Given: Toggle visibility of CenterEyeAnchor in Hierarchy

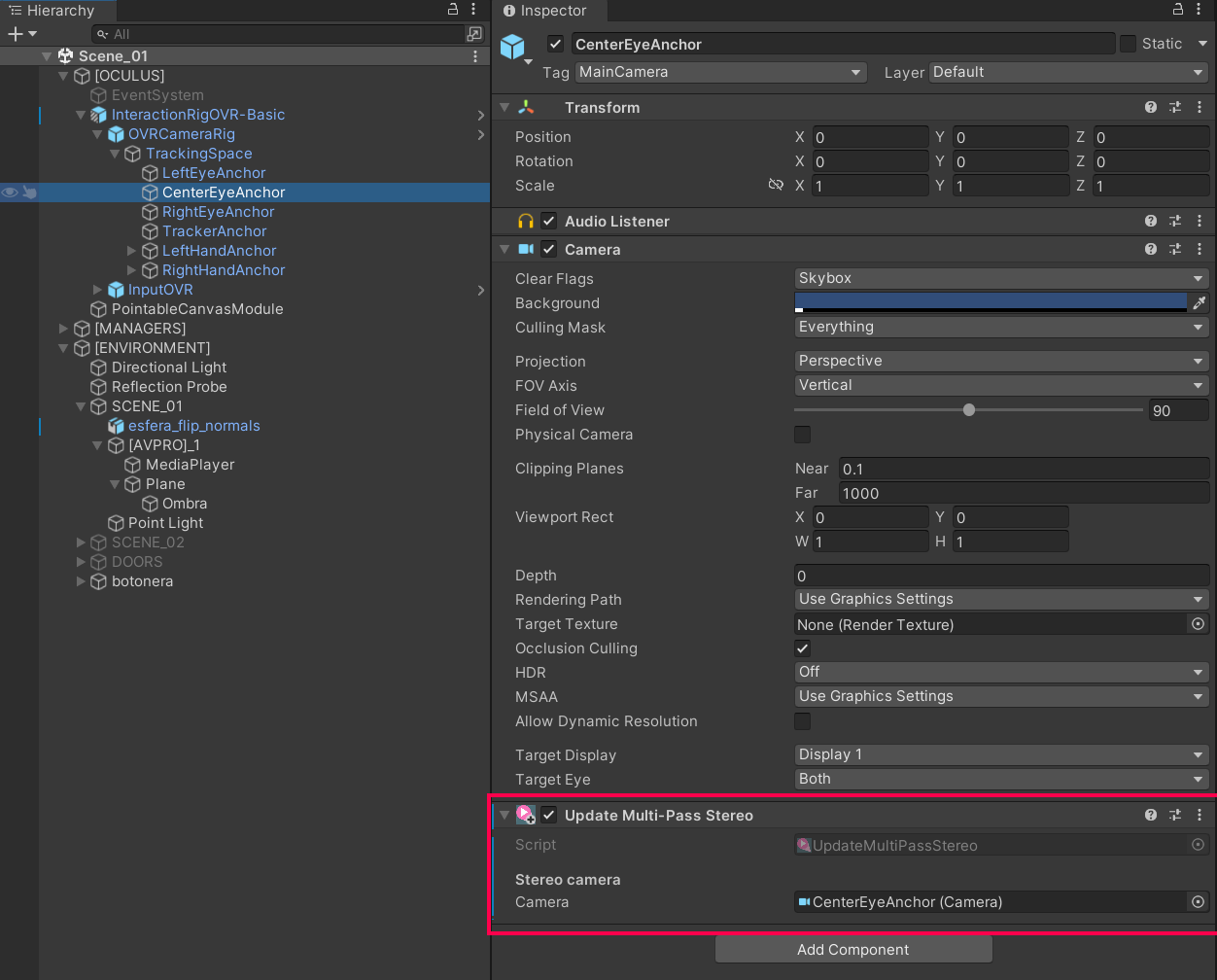Looking at the screenshot, I should [x=10, y=192].
